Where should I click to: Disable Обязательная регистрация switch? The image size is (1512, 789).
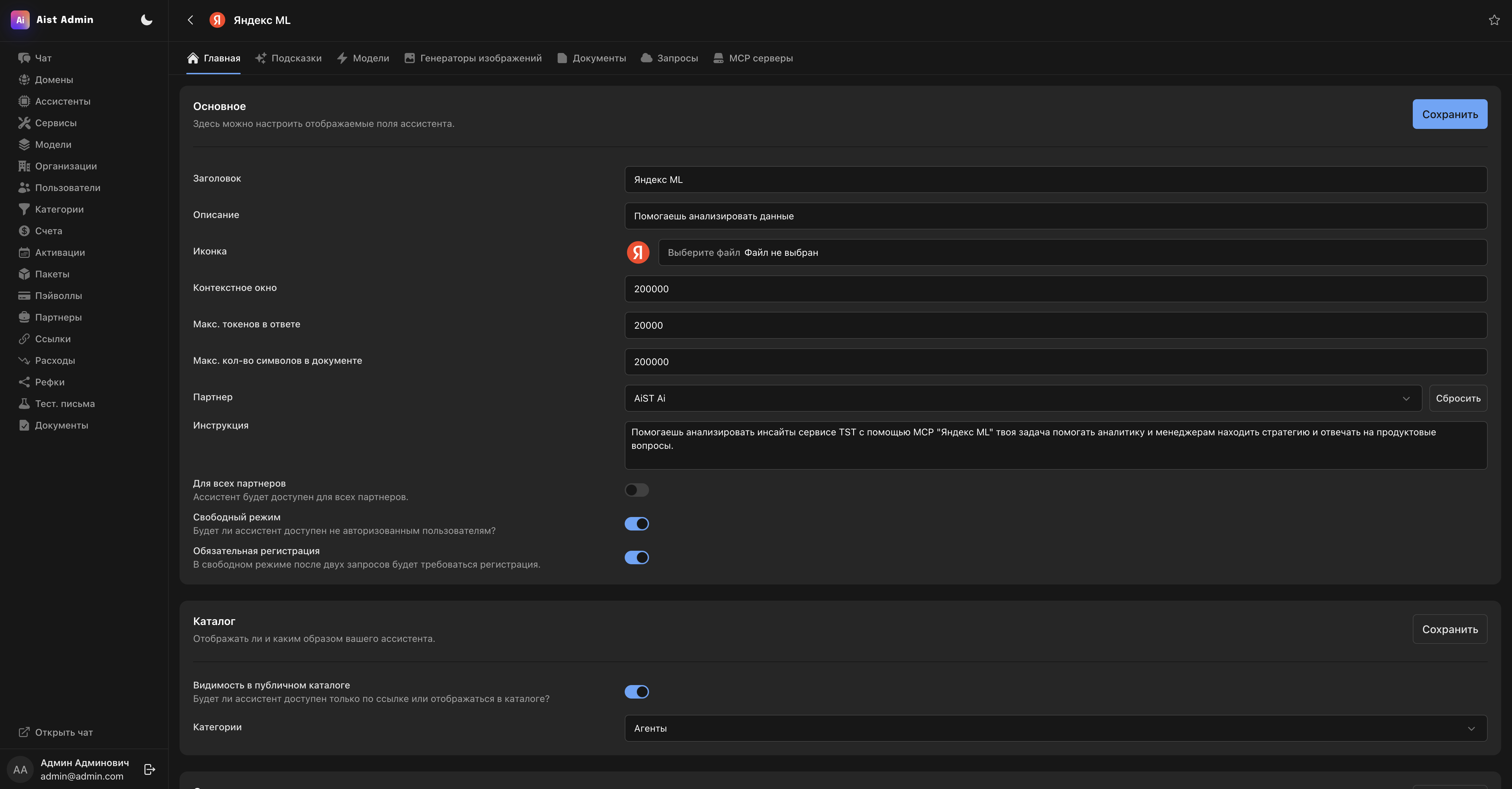[637, 558]
